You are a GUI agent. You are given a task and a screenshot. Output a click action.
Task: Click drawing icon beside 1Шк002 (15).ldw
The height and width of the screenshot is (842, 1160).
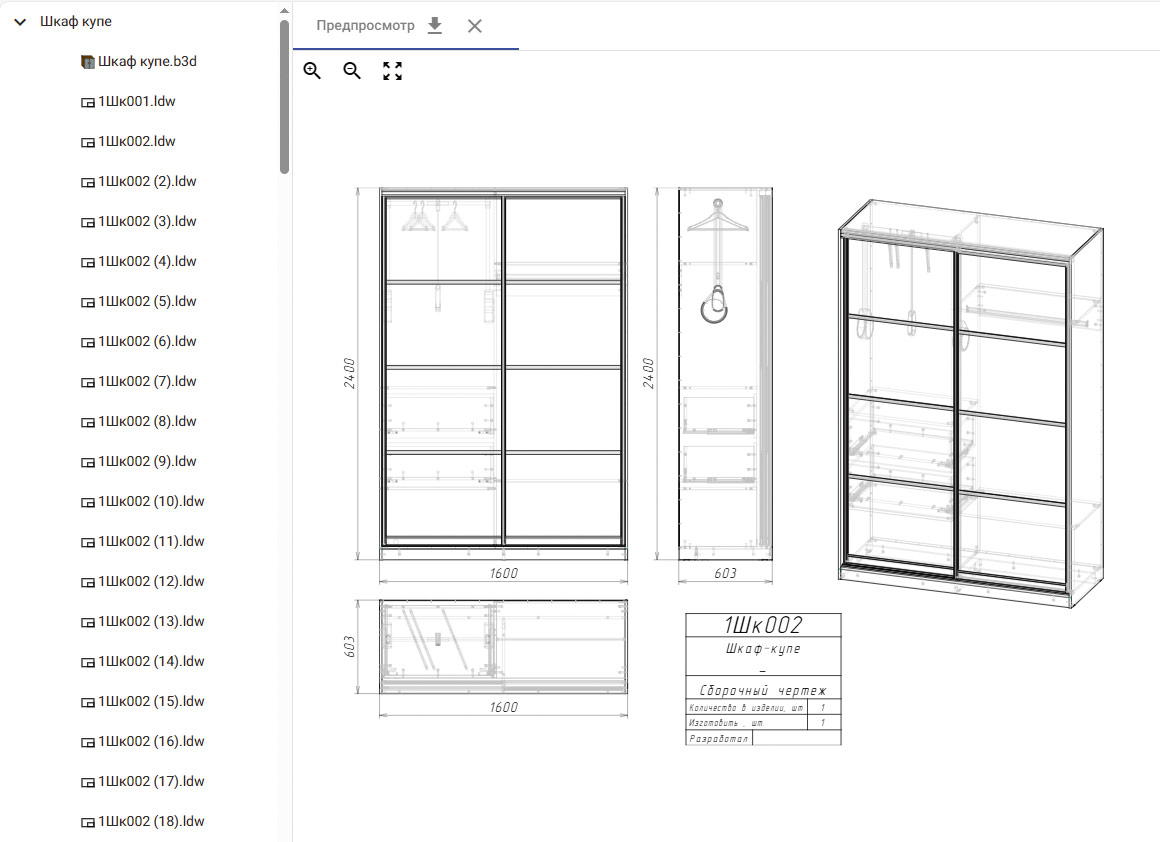point(87,702)
